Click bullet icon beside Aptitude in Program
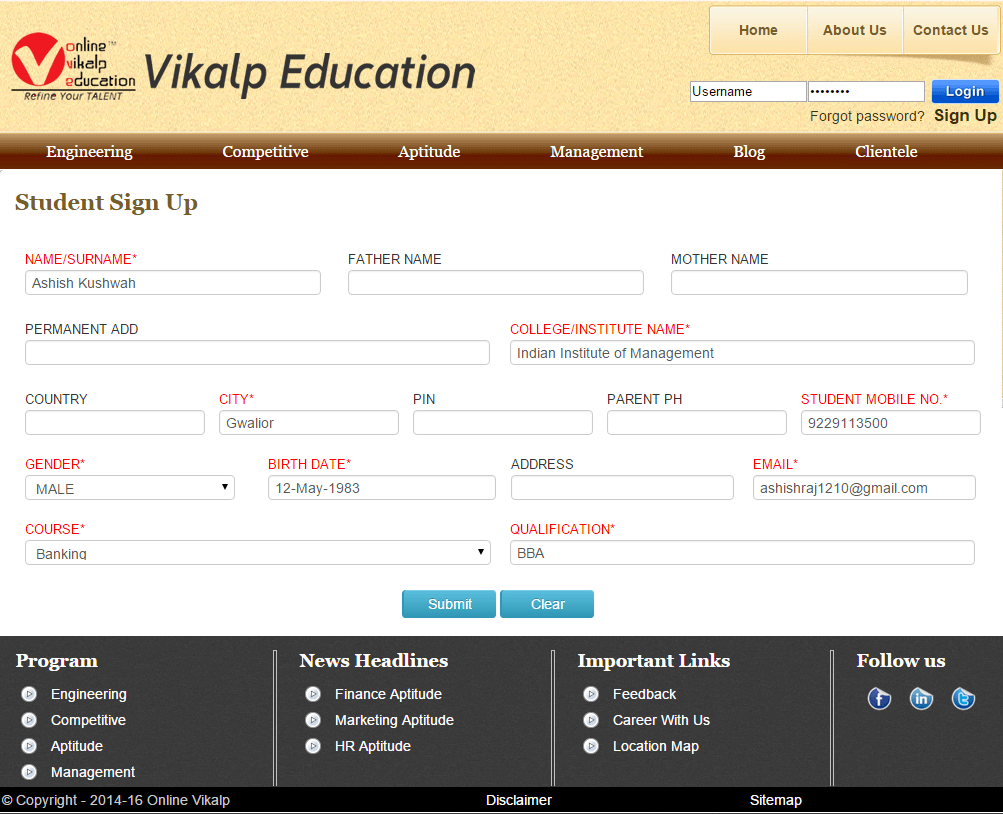This screenshot has width=1003, height=815. [29, 746]
